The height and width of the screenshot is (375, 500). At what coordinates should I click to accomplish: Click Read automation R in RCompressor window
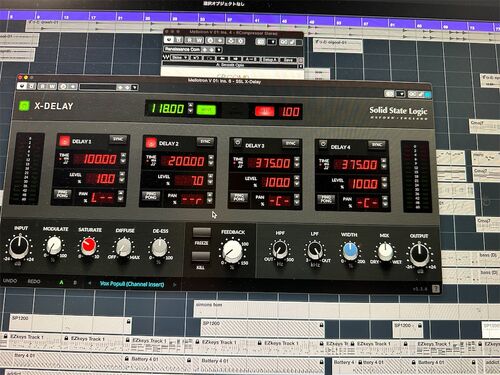189,40
